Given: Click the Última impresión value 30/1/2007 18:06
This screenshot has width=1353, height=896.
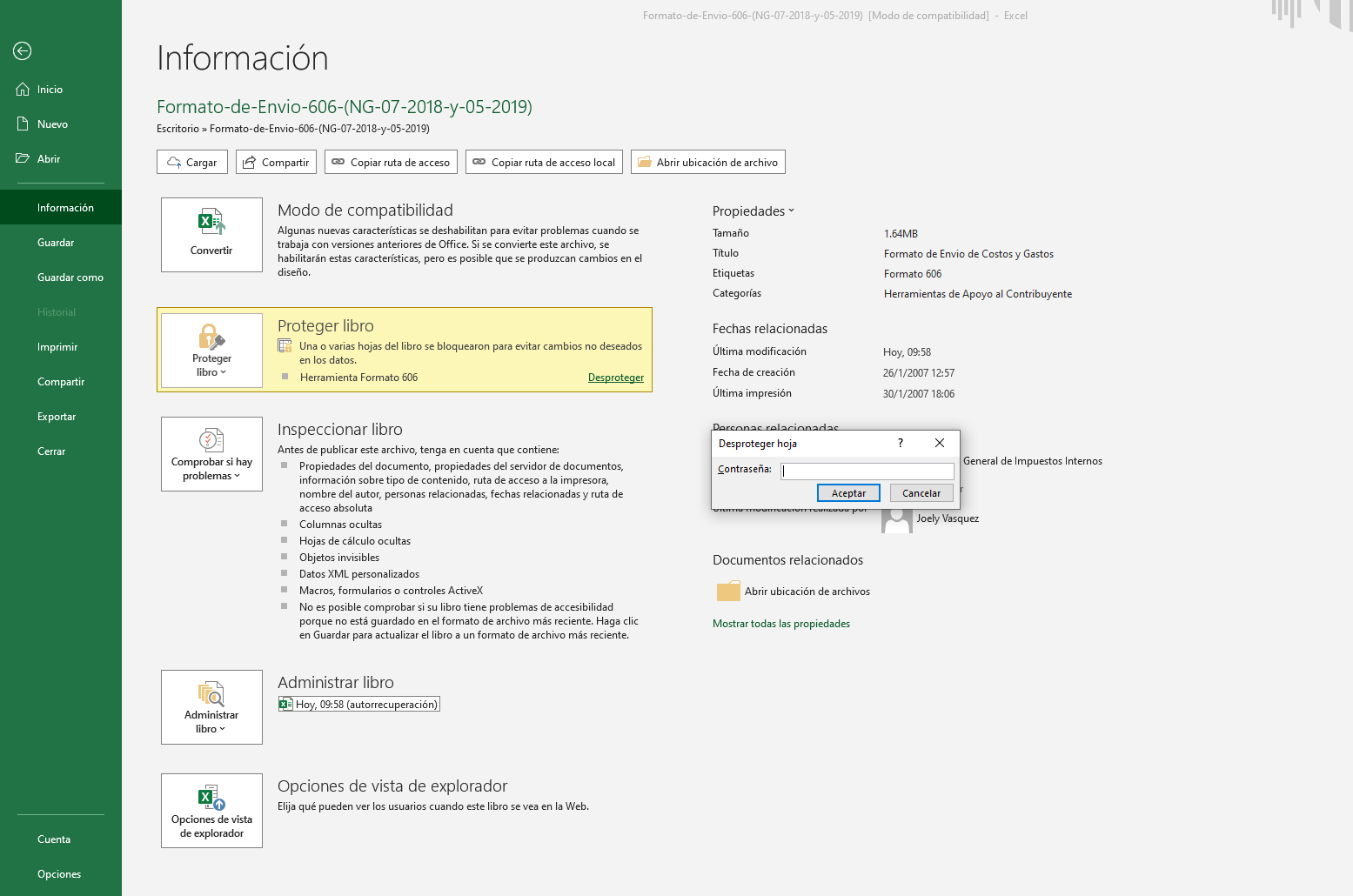Looking at the screenshot, I should (x=919, y=394).
